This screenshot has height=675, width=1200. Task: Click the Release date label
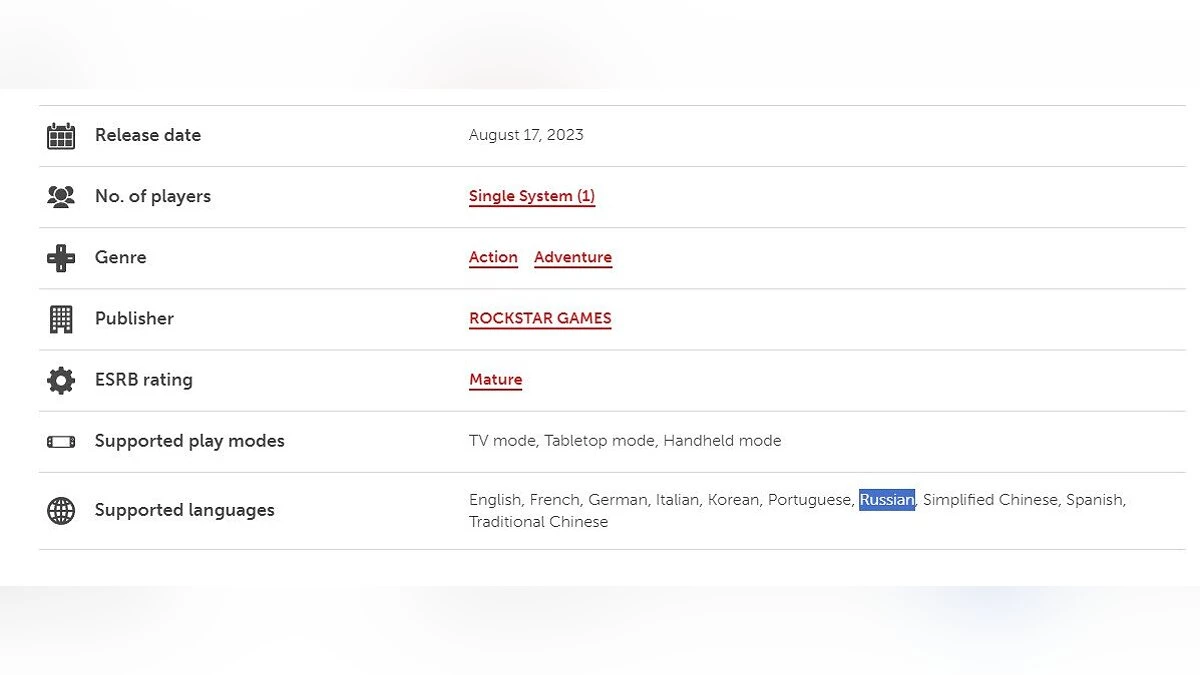coord(148,135)
